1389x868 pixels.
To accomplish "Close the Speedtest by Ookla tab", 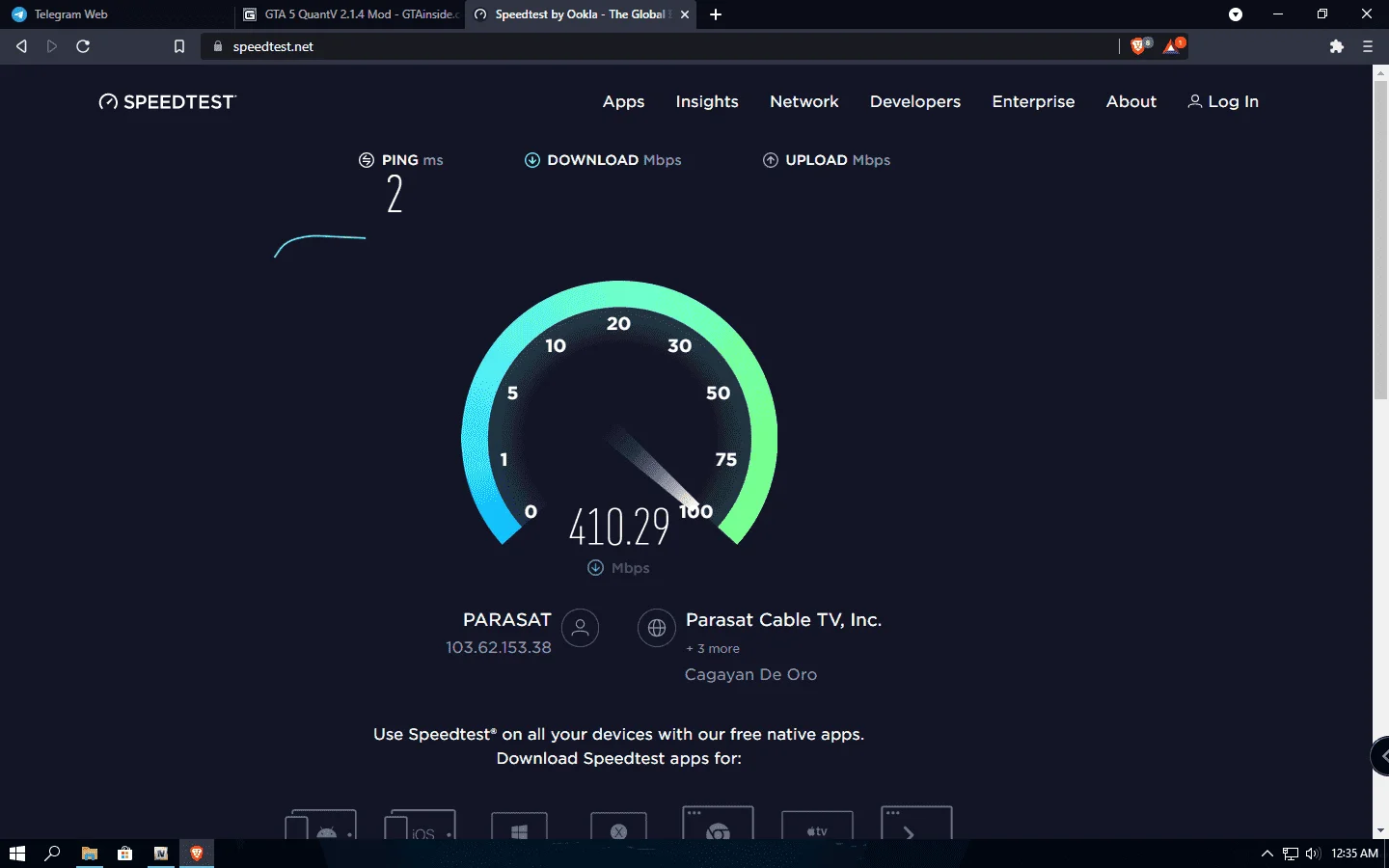I will click(x=685, y=14).
